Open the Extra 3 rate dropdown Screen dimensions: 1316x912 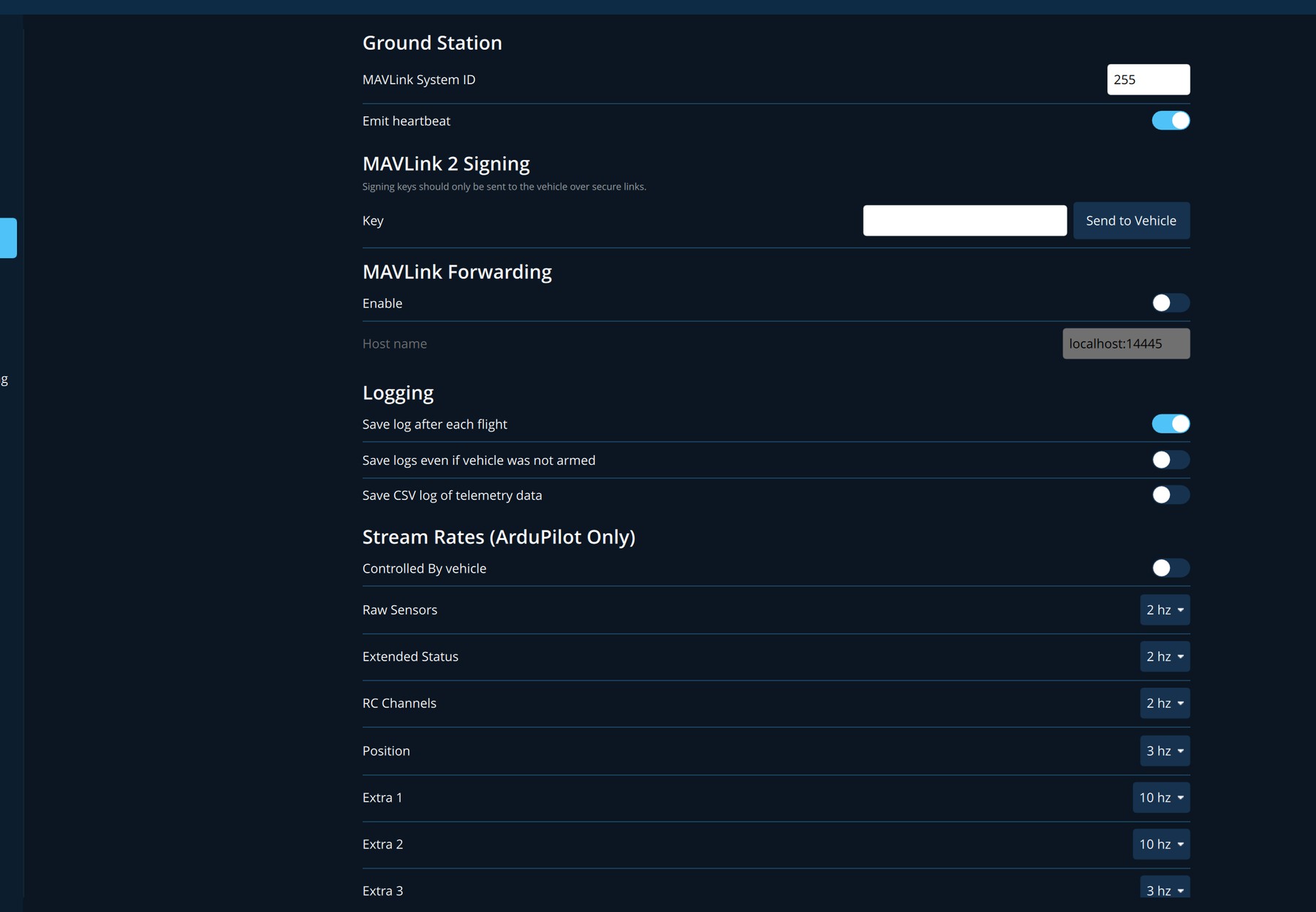tap(1165, 888)
